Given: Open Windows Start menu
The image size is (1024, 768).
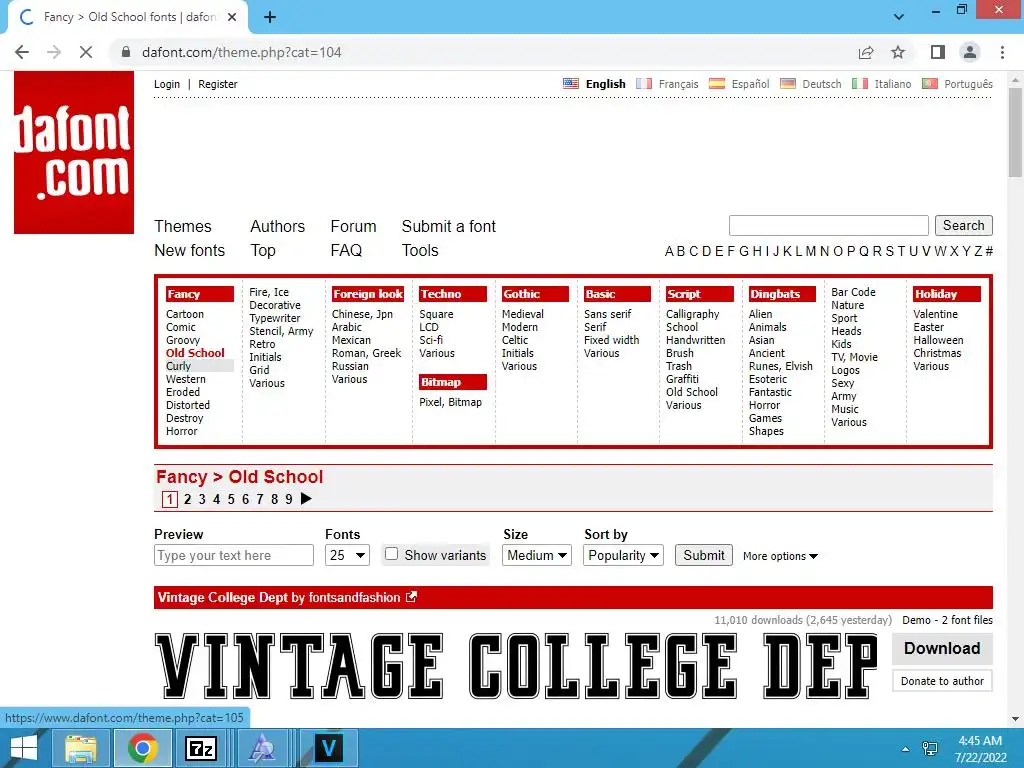Looking at the screenshot, I should tap(23, 748).
